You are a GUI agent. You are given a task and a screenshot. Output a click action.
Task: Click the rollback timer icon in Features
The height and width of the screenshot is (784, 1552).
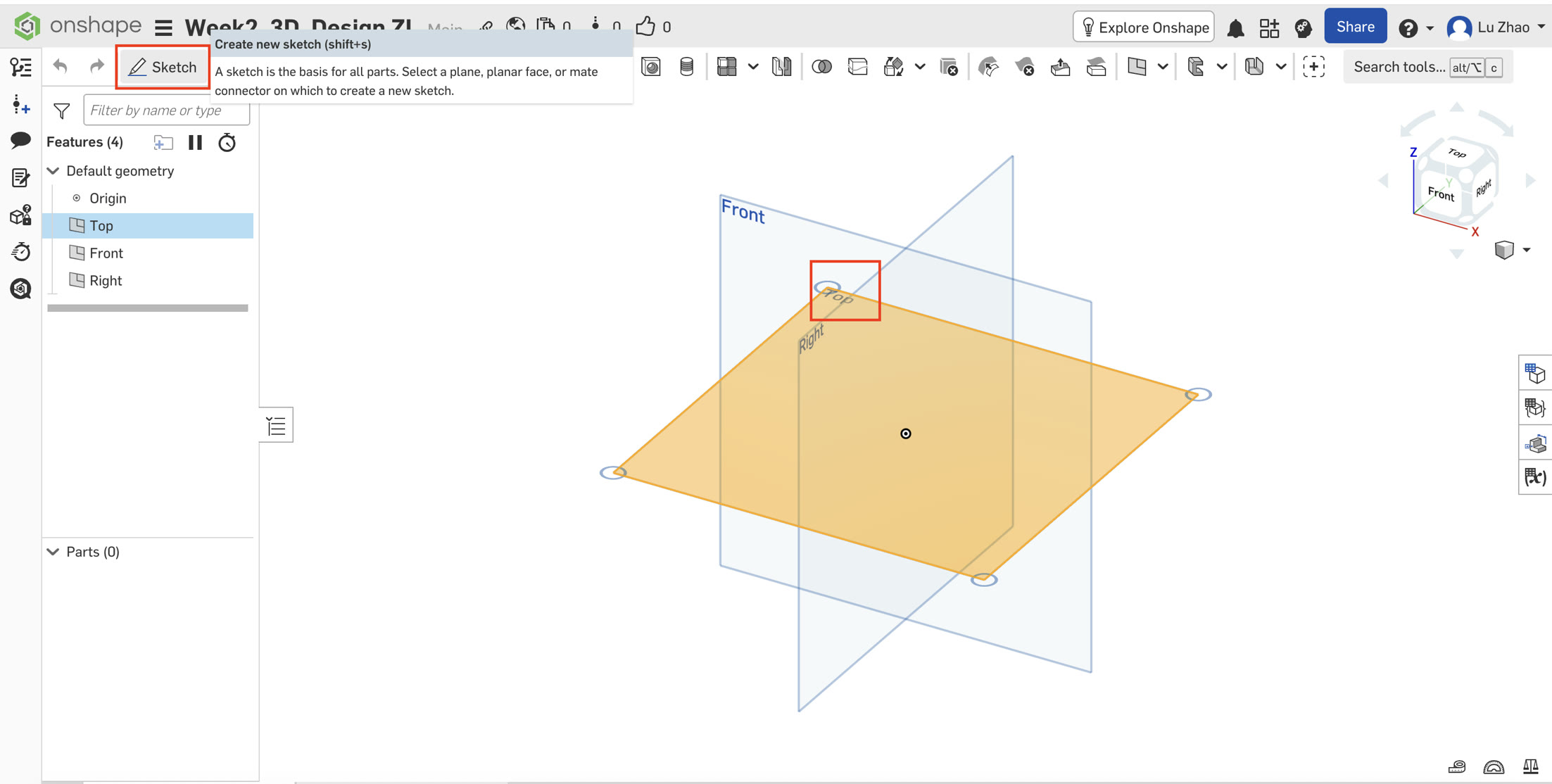pos(227,143)
